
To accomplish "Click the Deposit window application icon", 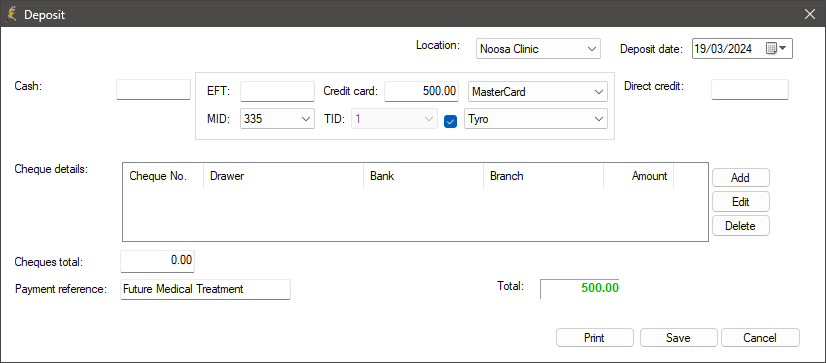I will [12, 14].
